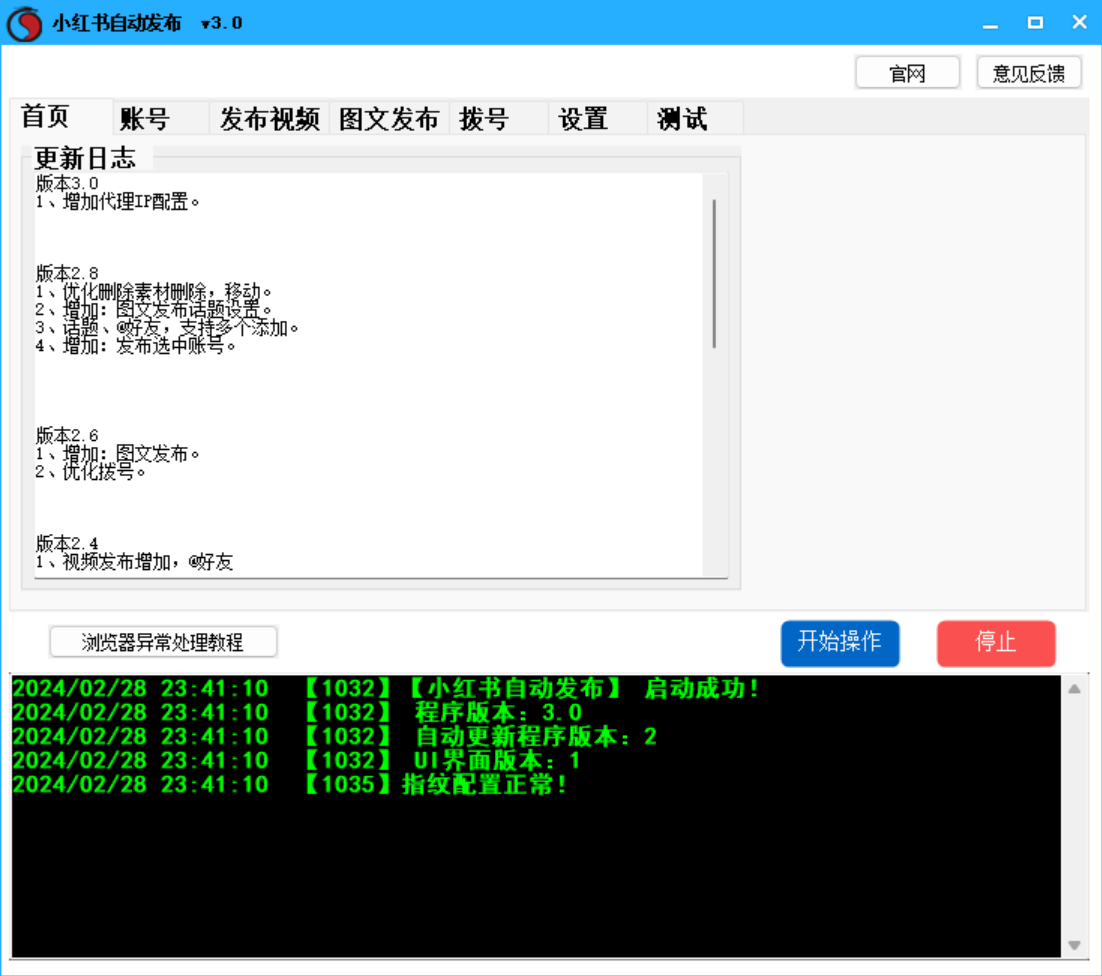Click the console scrollbar up arrow
This screenshot has height=976, width=1102.
pyautogui.click(x=1074, y=689)
